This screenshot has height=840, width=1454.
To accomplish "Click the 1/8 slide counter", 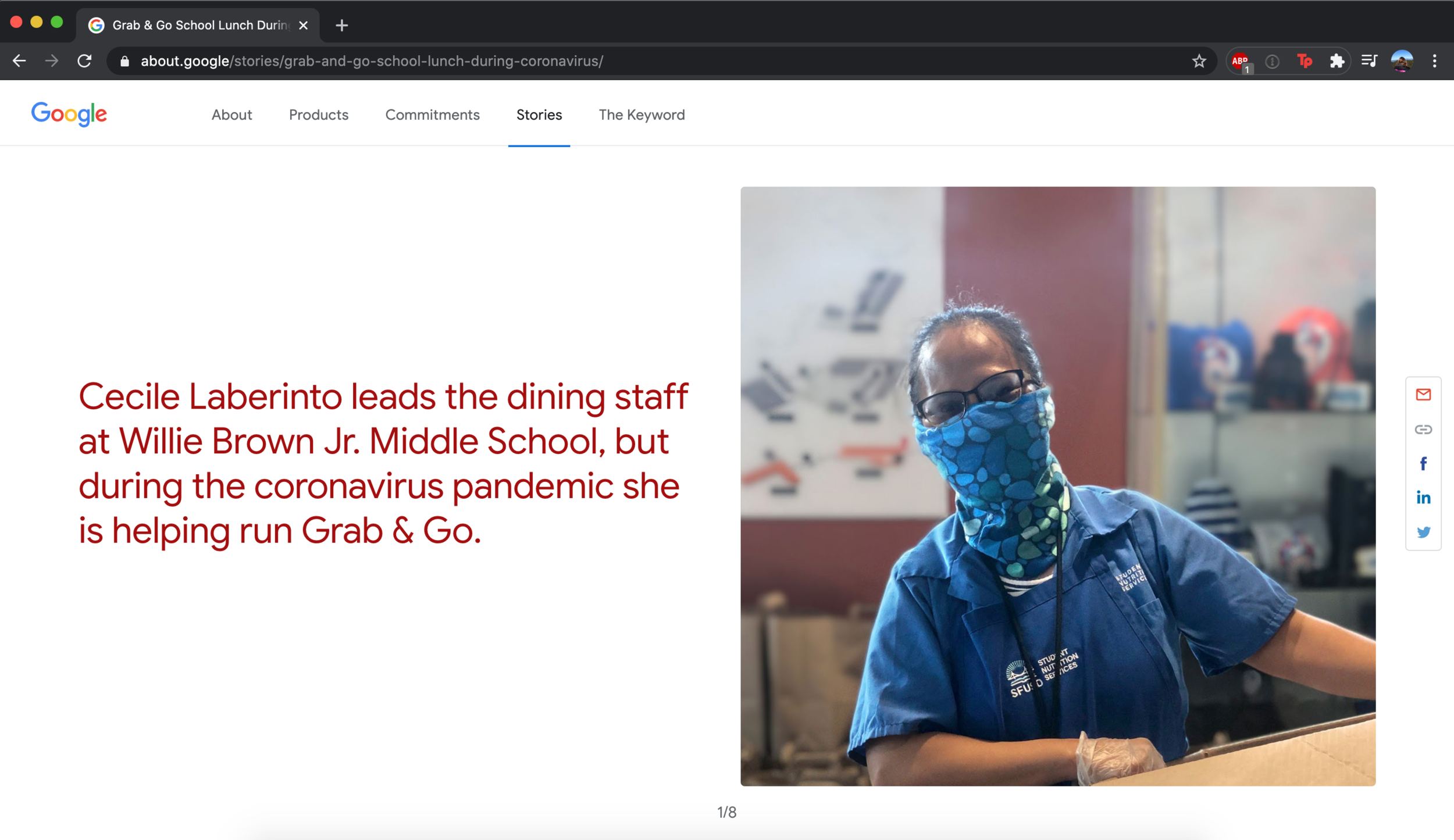I will coord(726,812).
